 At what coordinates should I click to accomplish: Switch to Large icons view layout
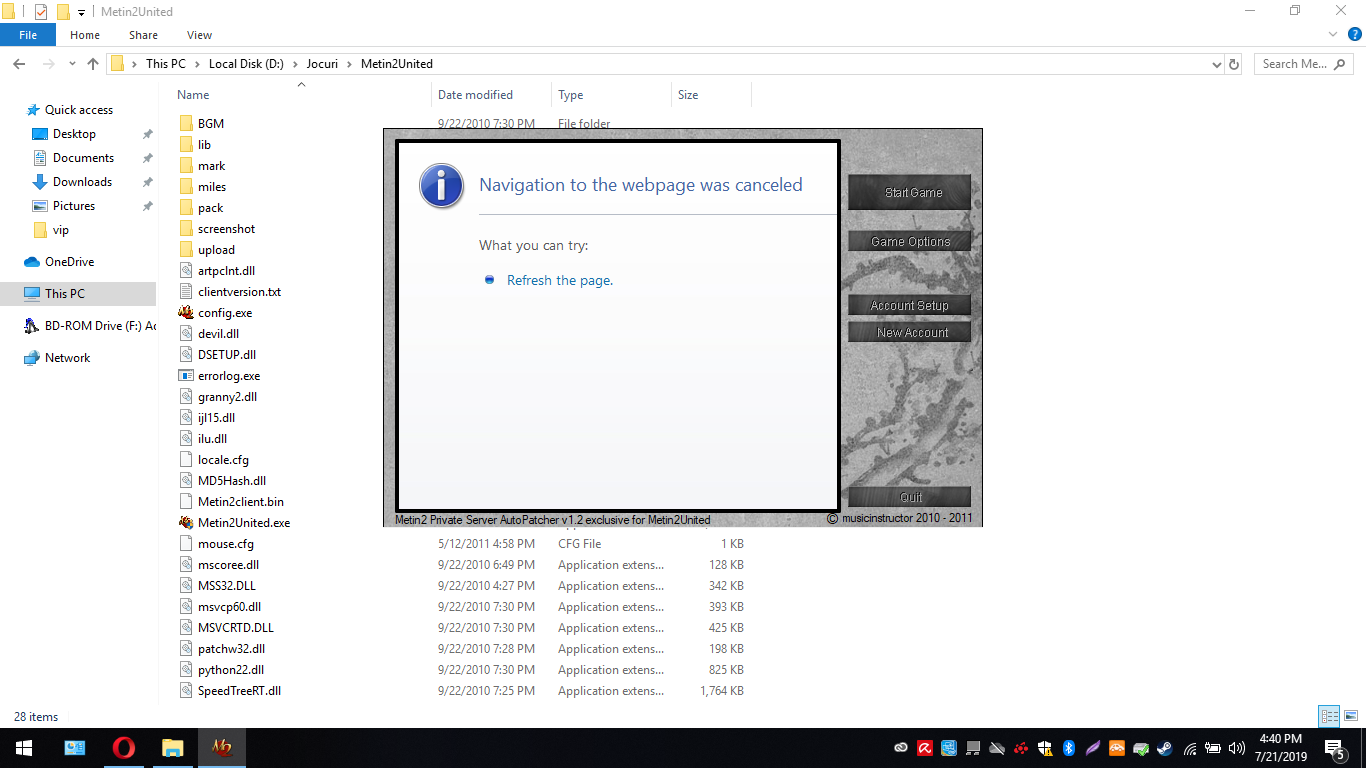(1350, 716)
